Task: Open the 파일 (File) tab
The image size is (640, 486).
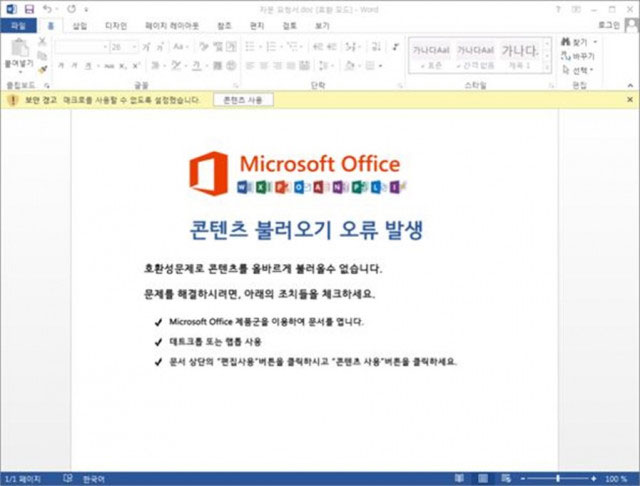Action: pyautogui.click(x=18, y=24)
